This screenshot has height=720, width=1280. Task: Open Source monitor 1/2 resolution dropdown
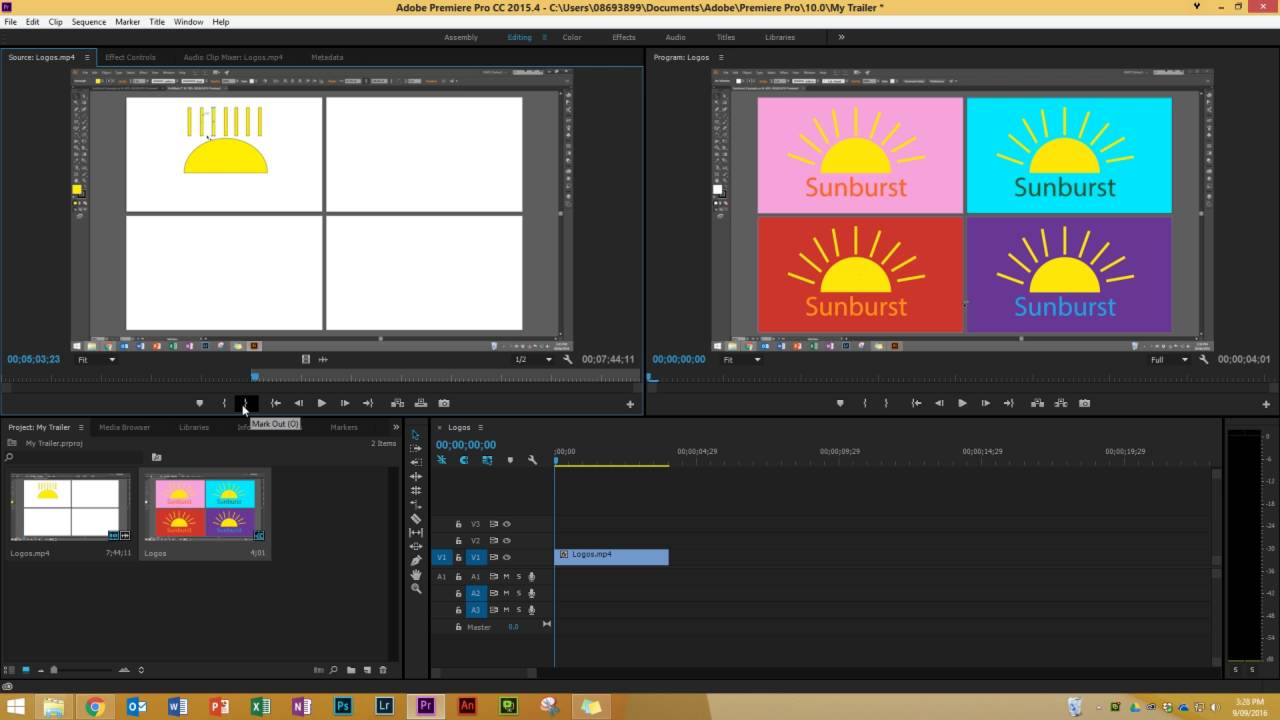(x=533, y=359)
